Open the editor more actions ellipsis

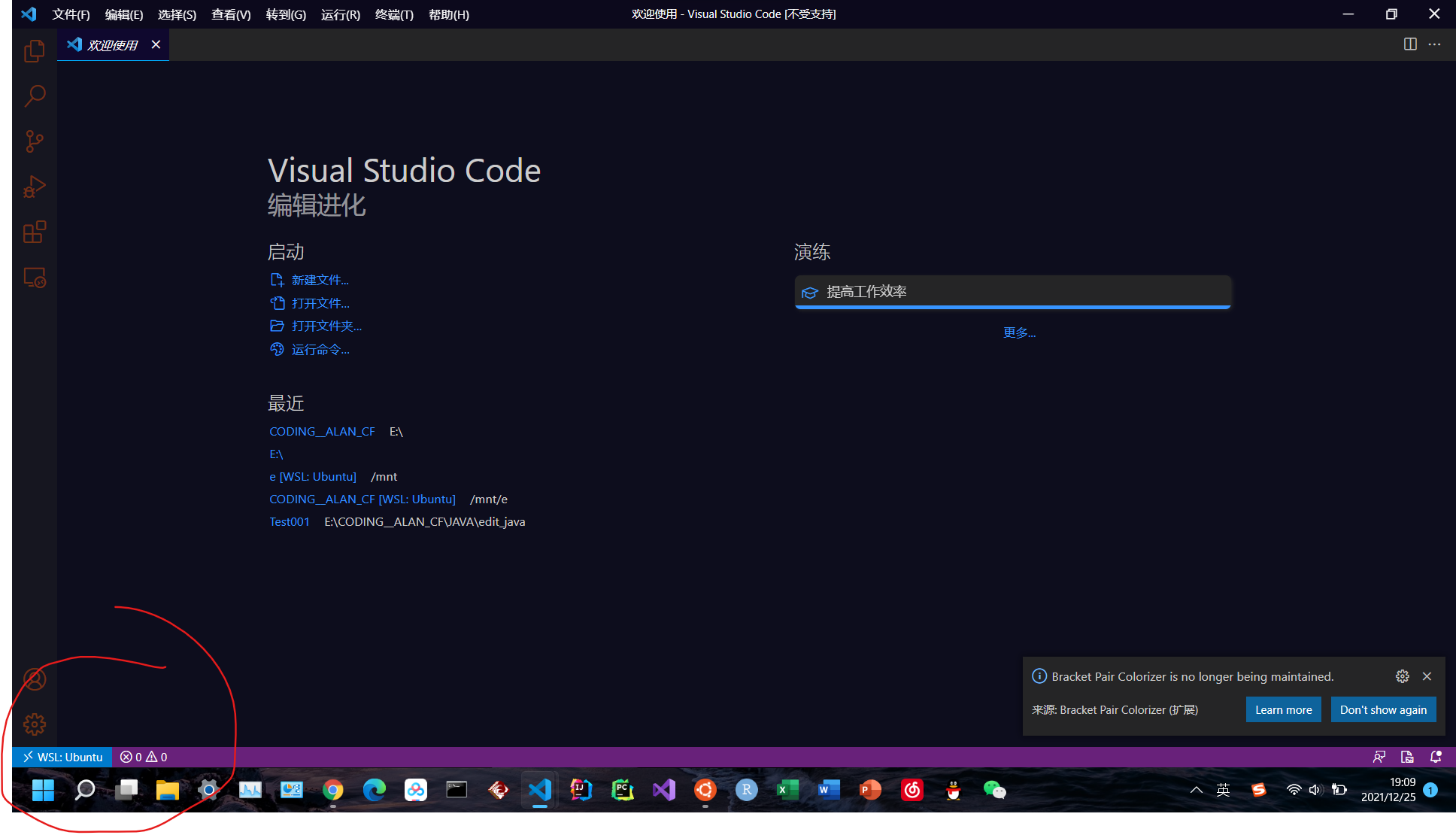[1435, 44]
